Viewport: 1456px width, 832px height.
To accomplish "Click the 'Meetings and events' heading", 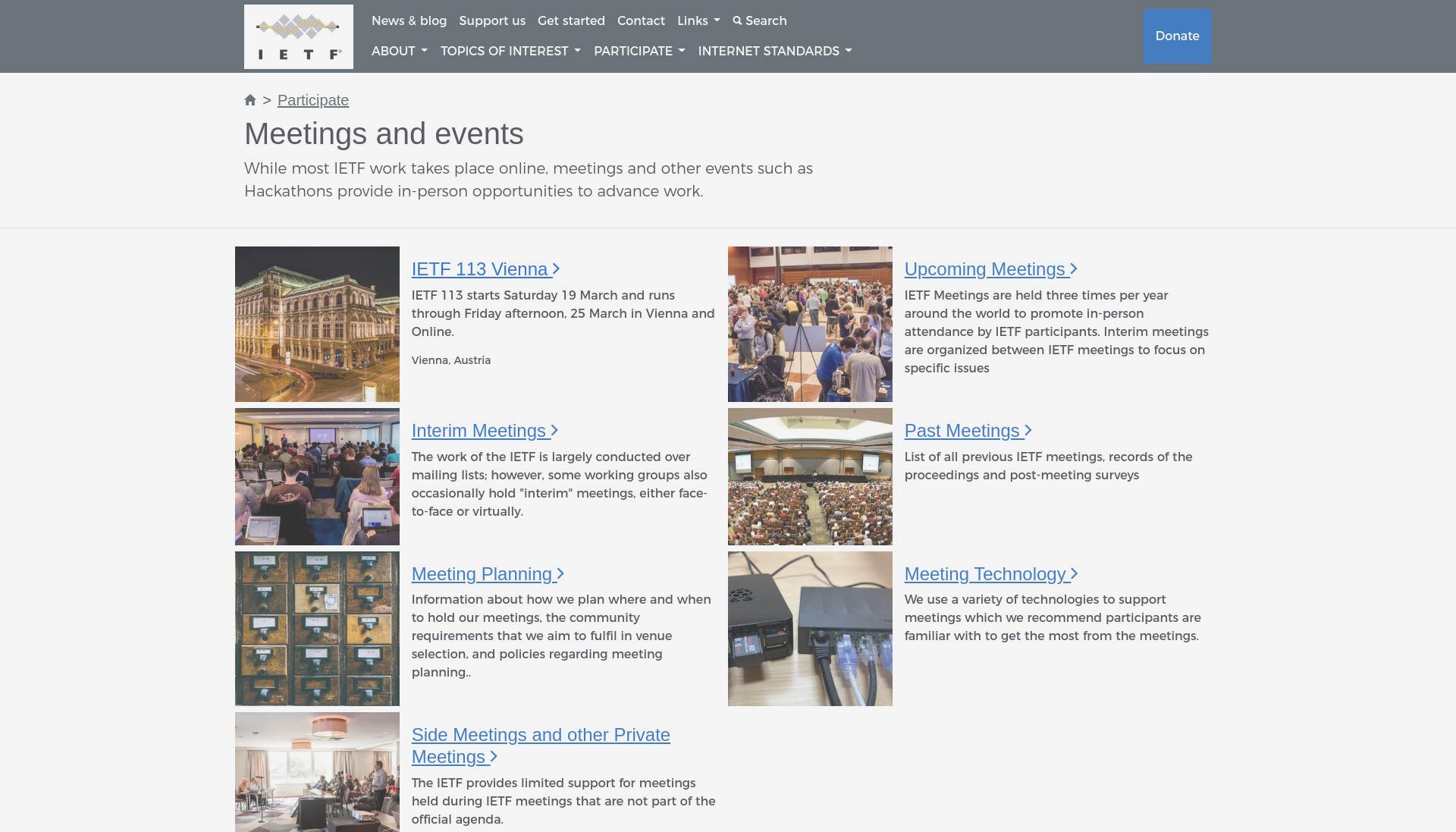I will tap(384, 133).
